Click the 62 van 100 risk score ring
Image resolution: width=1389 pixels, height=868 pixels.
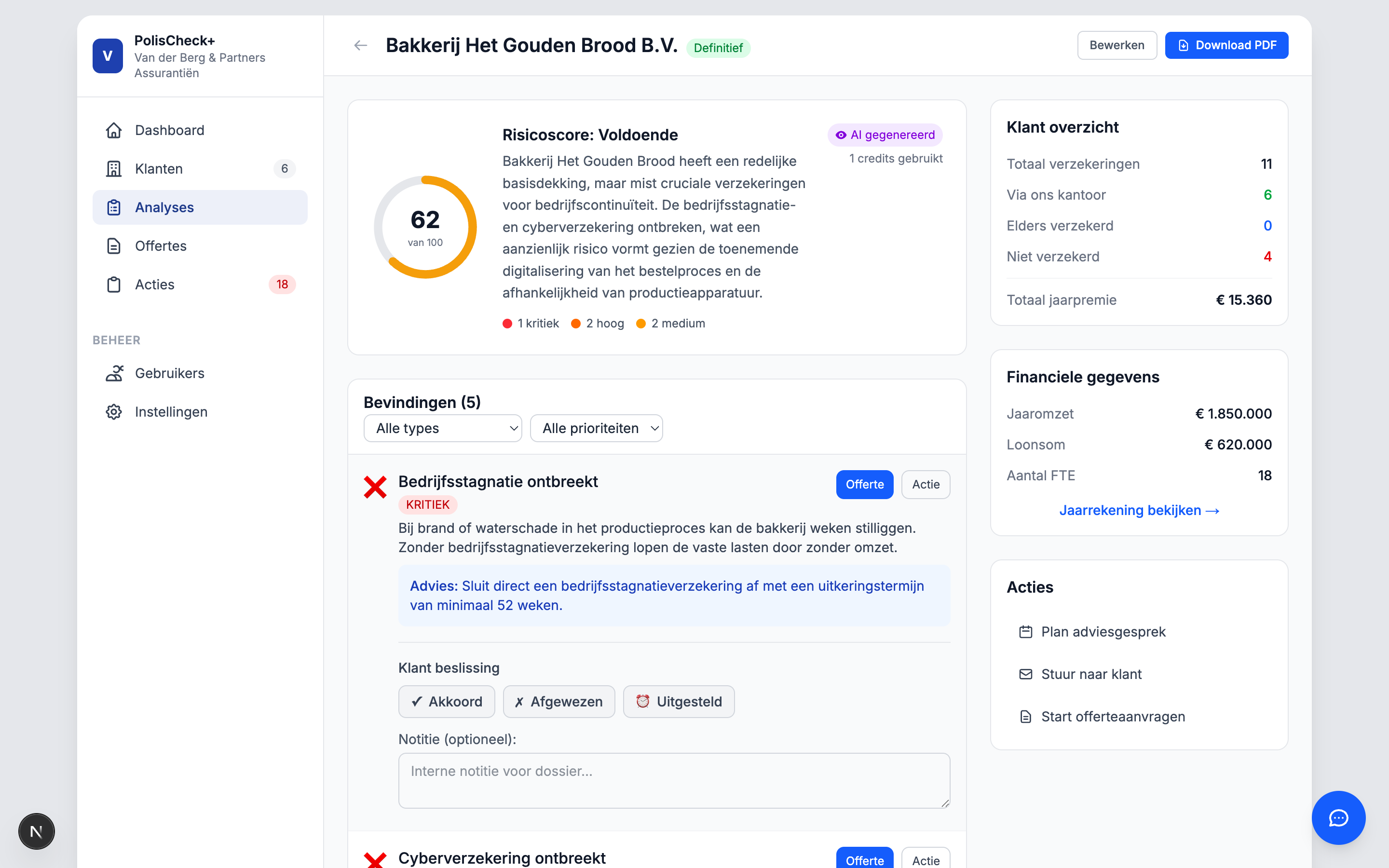pyautogui.click(x=425, y=227)
